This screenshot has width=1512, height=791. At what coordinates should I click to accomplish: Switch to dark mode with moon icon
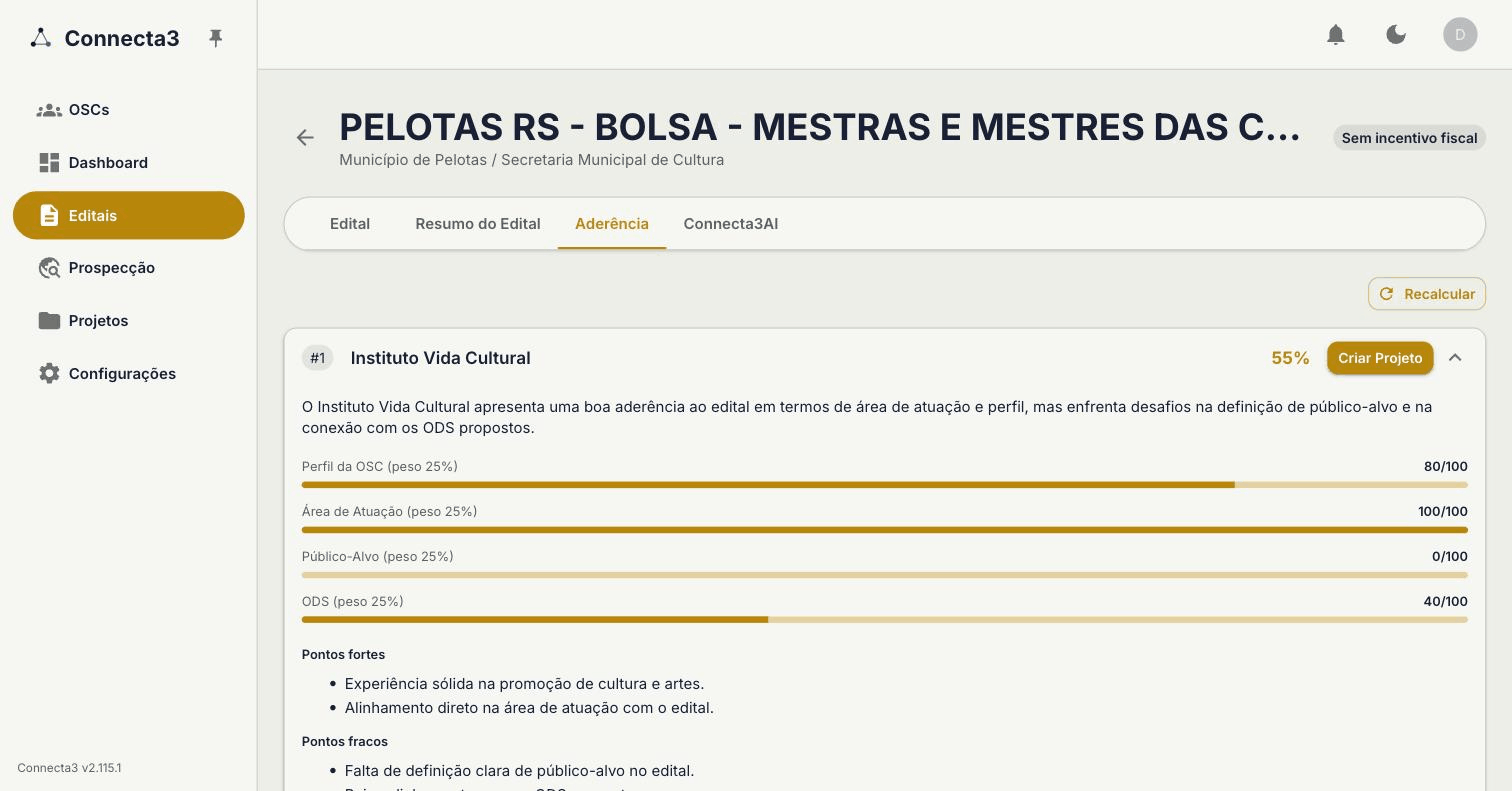coord(1396,35)
